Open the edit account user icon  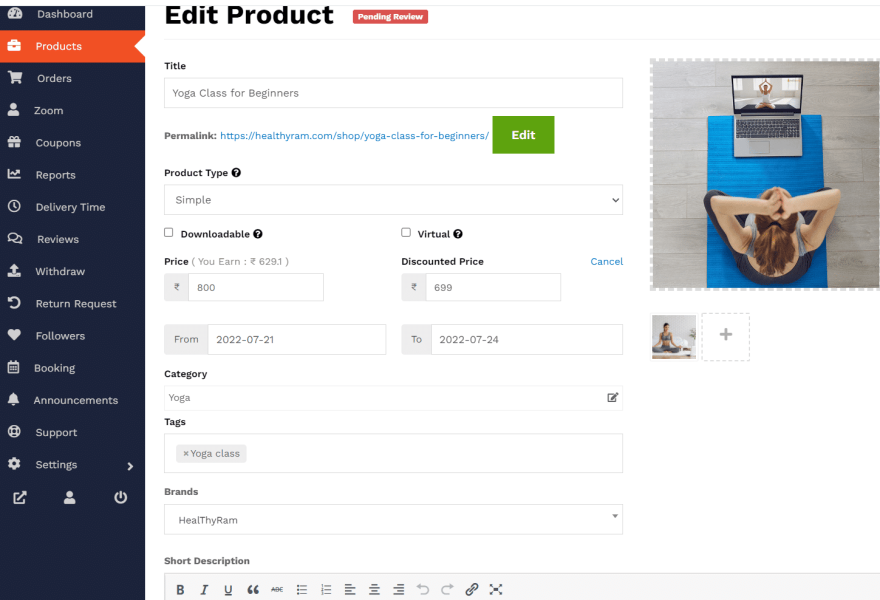point(70,498)
